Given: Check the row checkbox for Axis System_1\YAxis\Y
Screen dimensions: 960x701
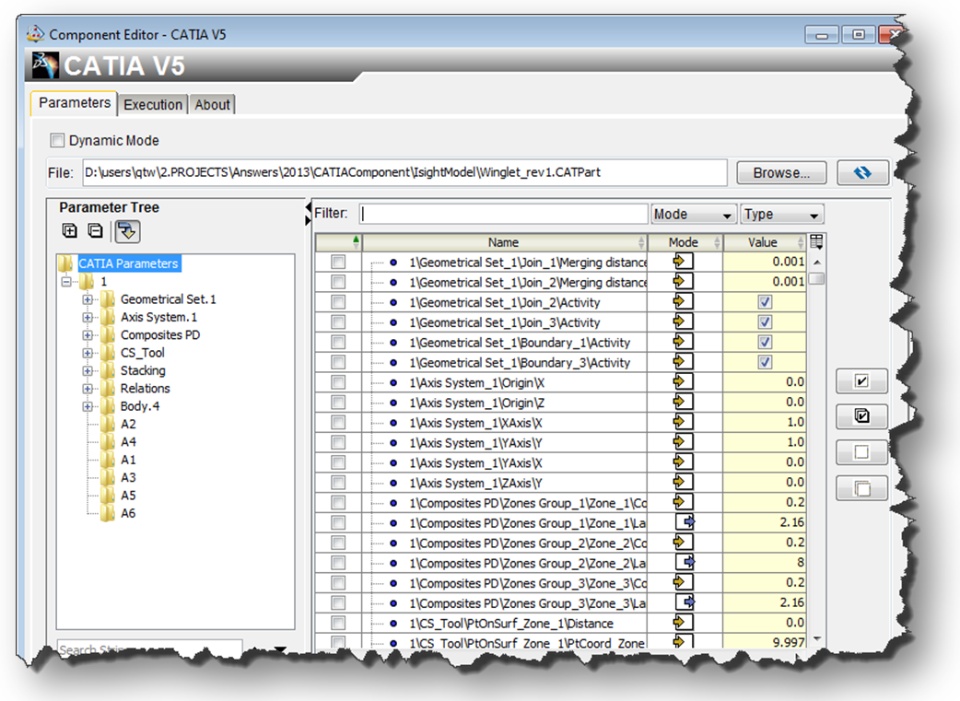Looking at the screenshot, I should click(x=338, y=443).
